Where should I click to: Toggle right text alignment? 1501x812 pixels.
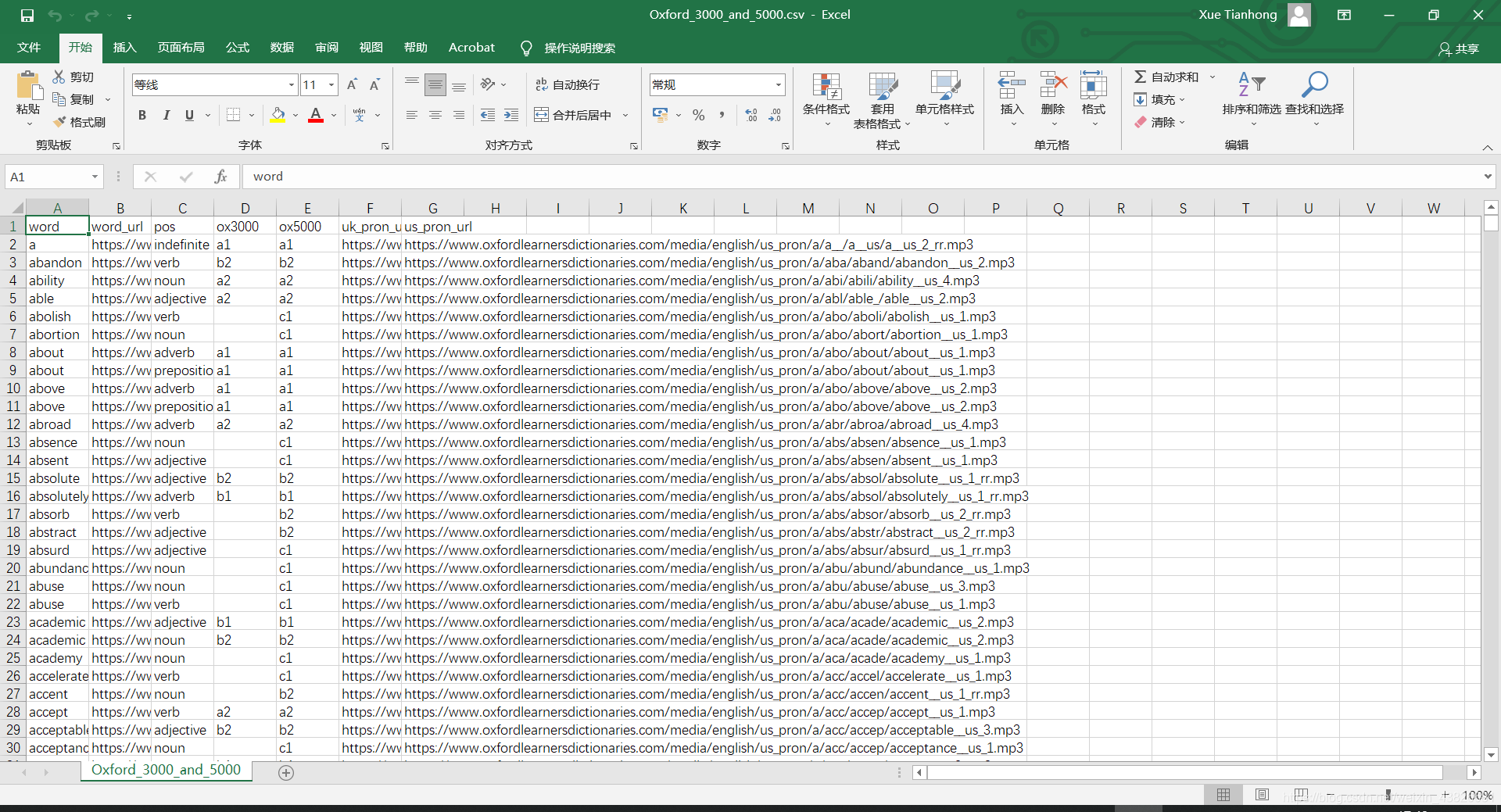point(459,115)
